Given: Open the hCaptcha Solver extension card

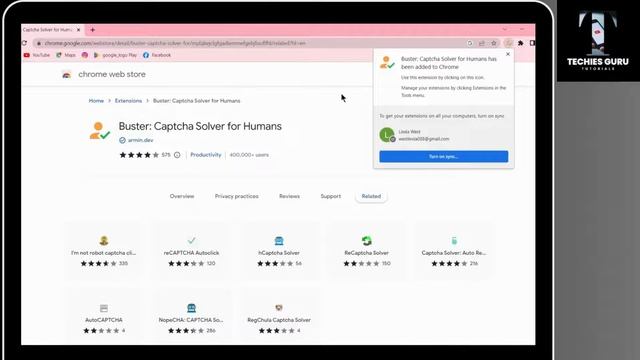Looking at the screenshot, I should pos(279,251).
